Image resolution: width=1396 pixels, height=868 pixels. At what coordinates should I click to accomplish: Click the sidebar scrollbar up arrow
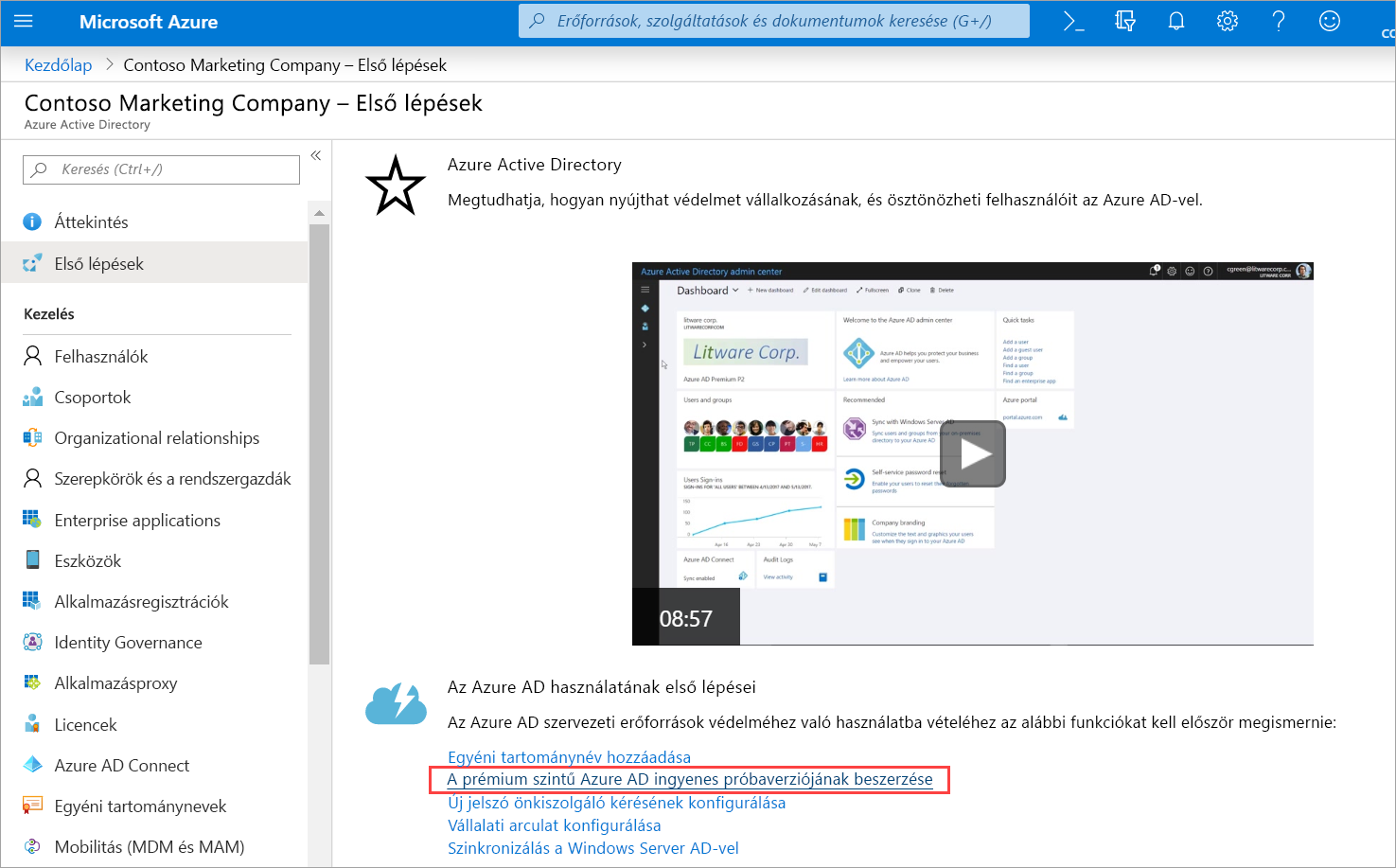(x=319, y=213)
